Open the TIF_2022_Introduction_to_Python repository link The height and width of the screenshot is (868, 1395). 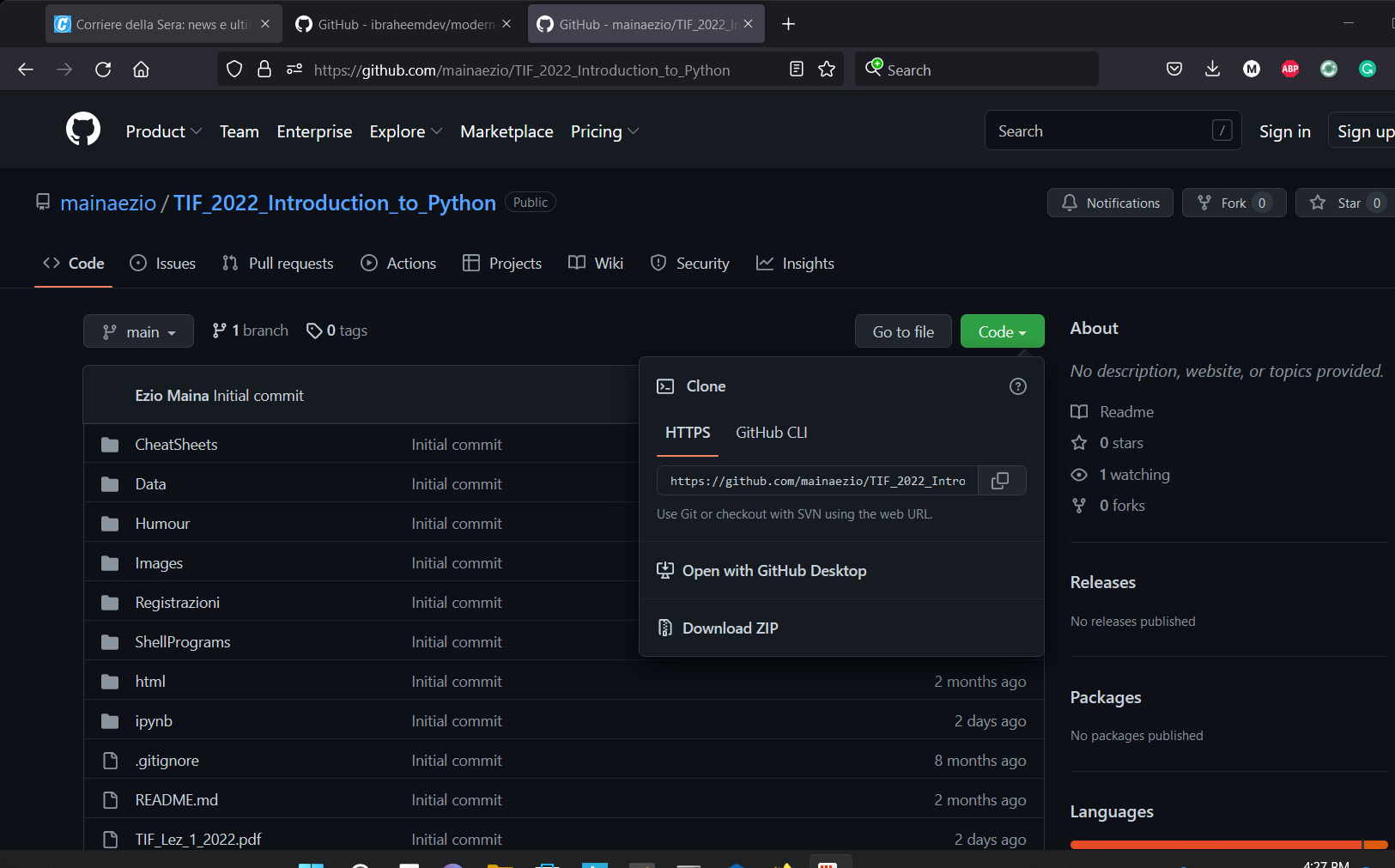click(x=335, y=203)
